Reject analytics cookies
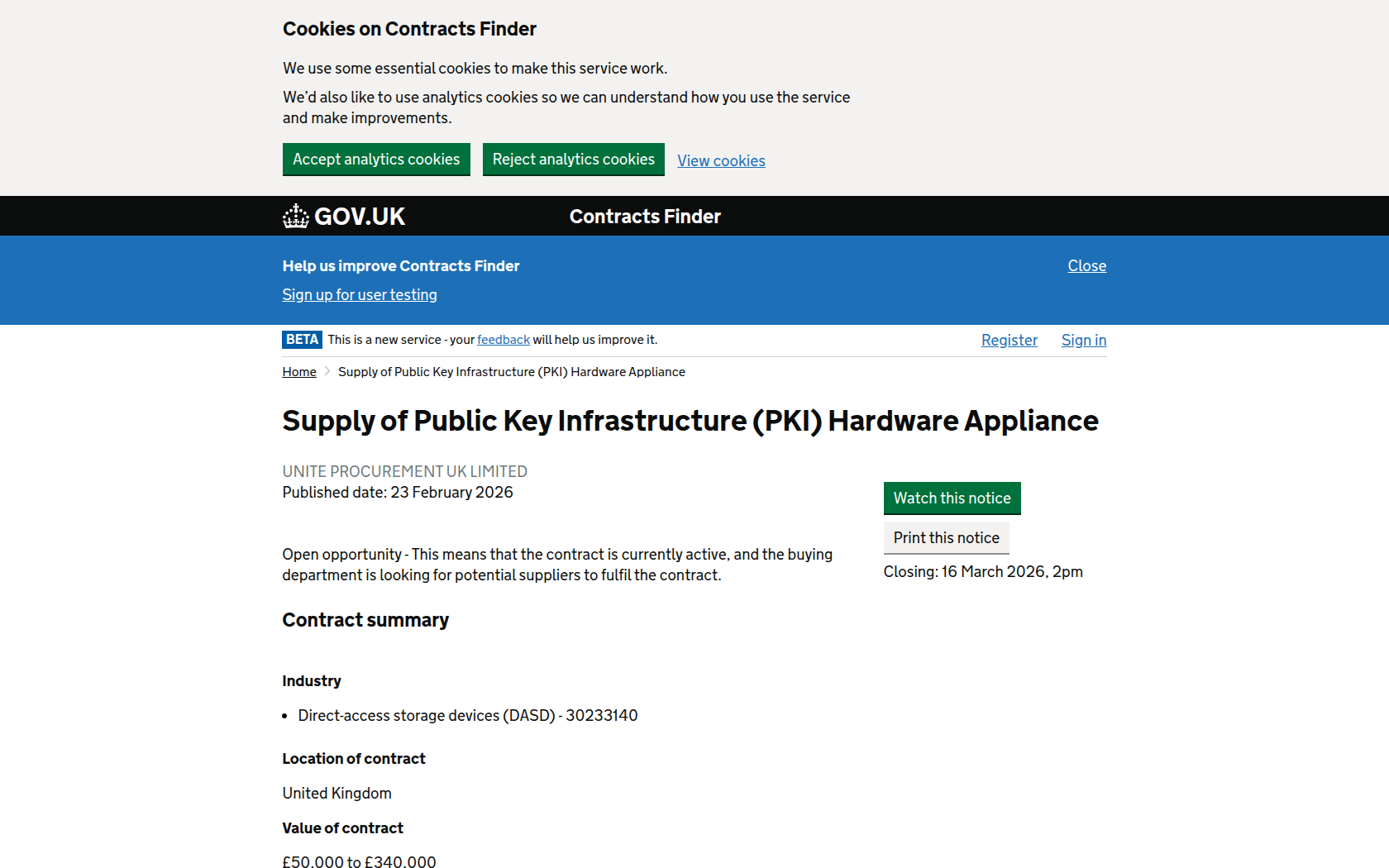Screen dimensions: 1389x868 click(x=573, y=160)
